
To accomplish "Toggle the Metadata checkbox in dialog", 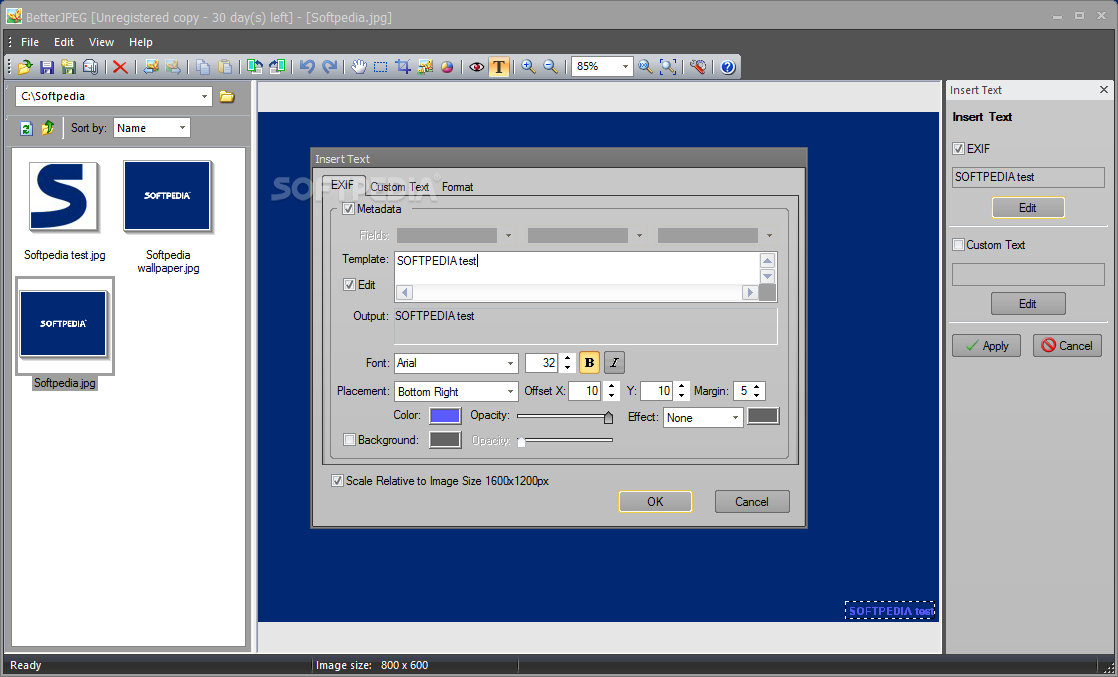I will pyautogui.click(x=349, y=209).
